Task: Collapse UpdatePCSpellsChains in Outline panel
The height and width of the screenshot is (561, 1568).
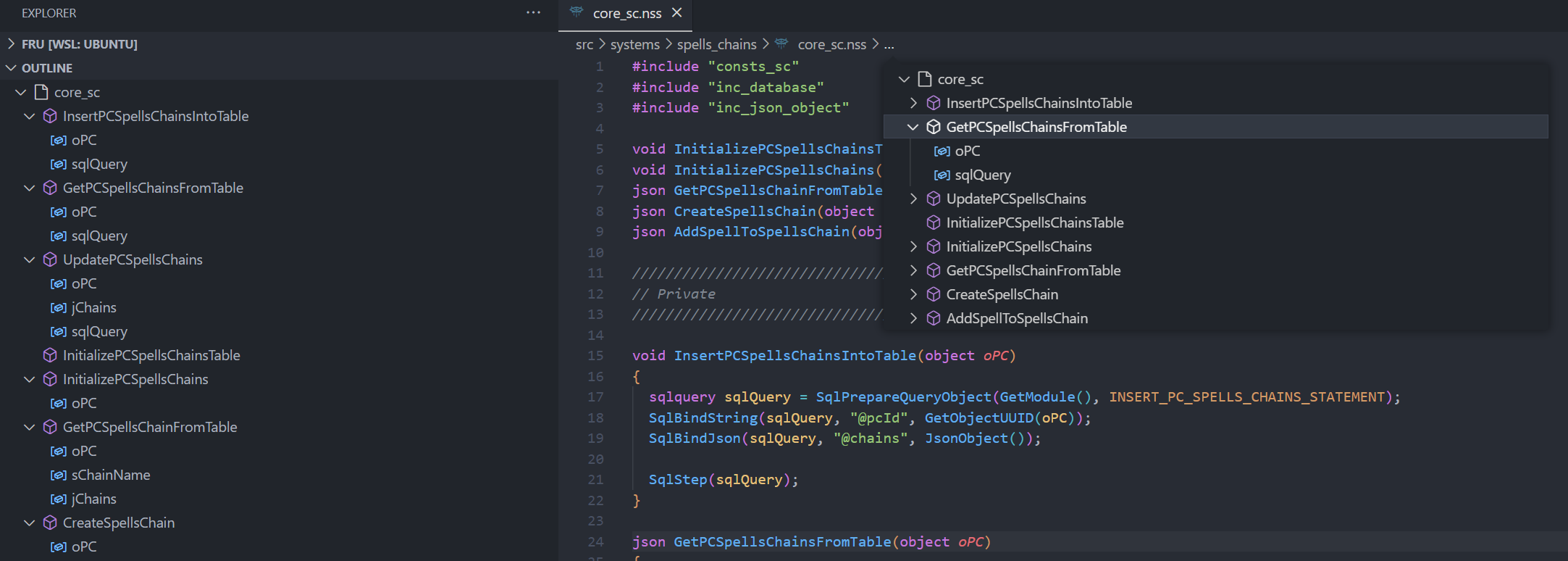Action: click(30, 259)
